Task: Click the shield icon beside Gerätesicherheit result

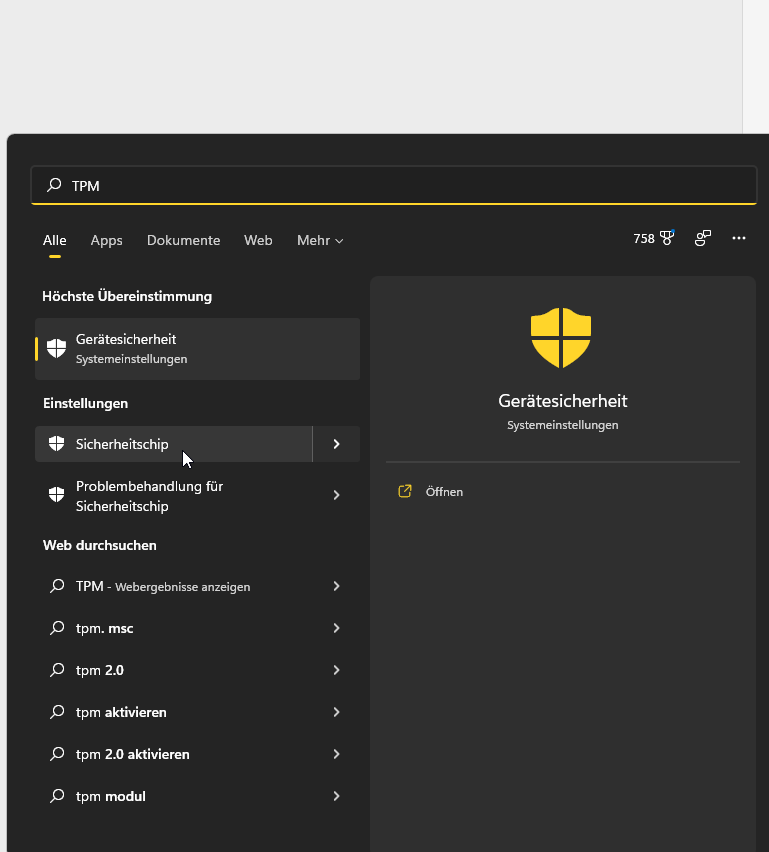Action: (56, 348)
